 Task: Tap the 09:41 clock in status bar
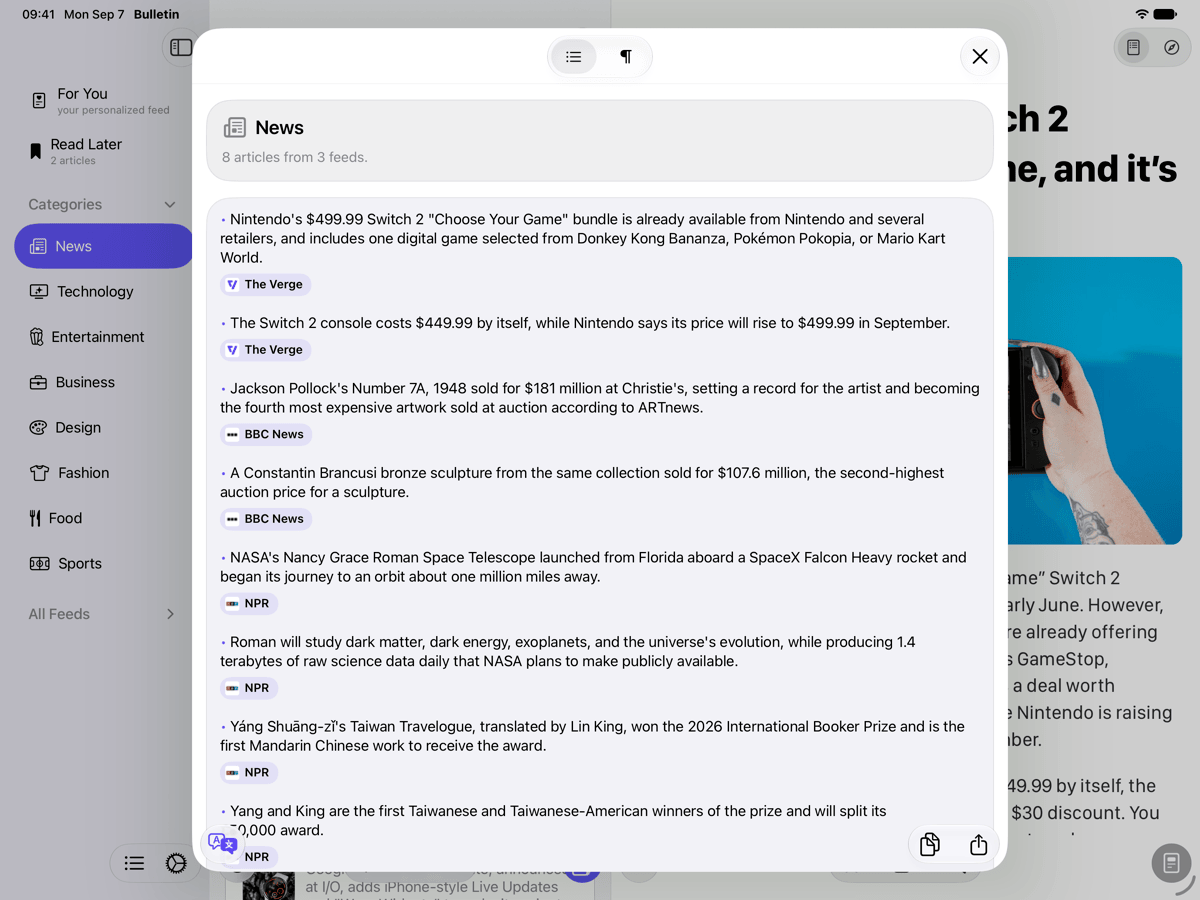39,14
